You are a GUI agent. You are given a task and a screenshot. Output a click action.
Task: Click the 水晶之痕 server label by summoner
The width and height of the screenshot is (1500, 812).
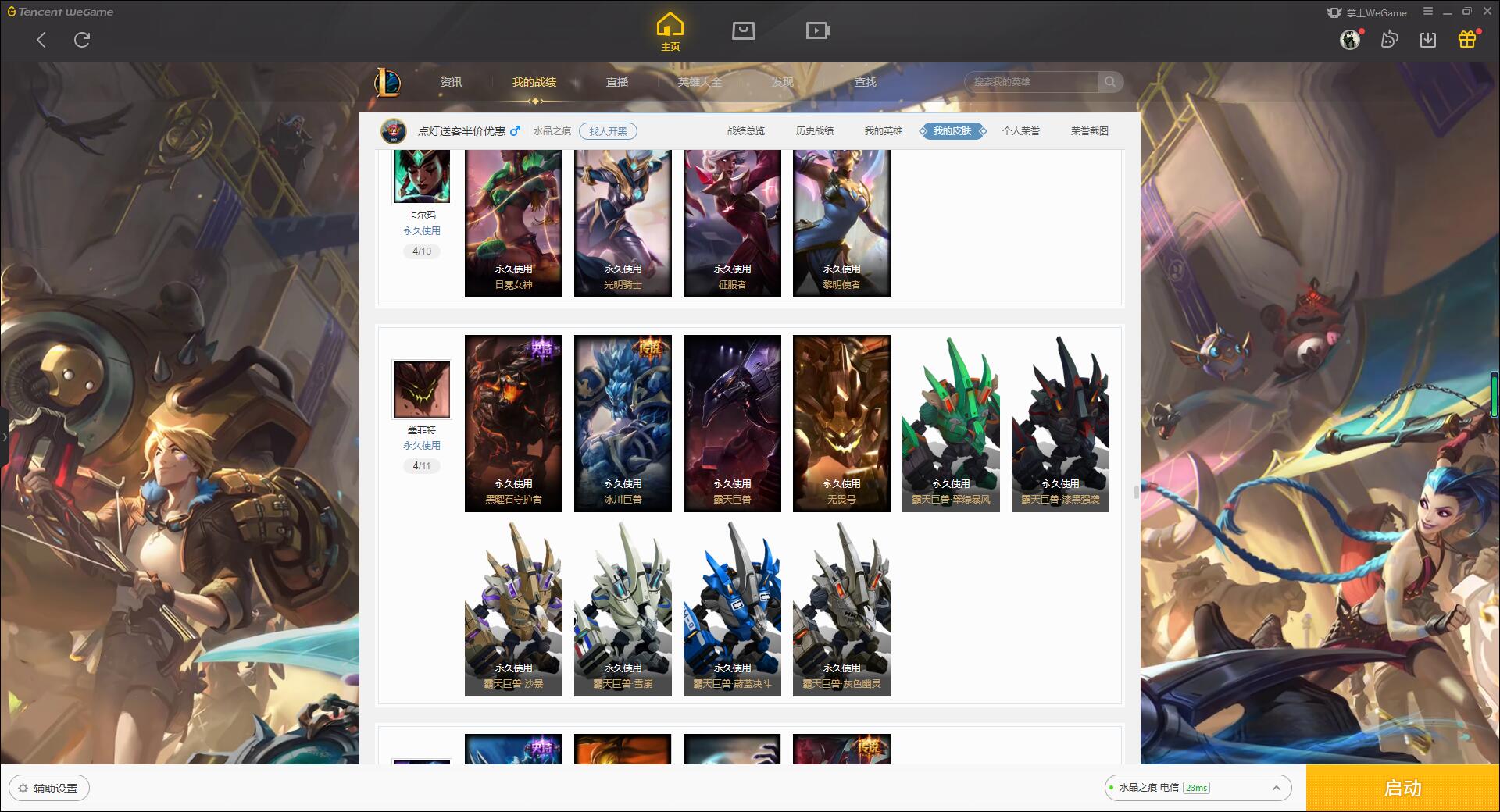(x=552, y=131)
